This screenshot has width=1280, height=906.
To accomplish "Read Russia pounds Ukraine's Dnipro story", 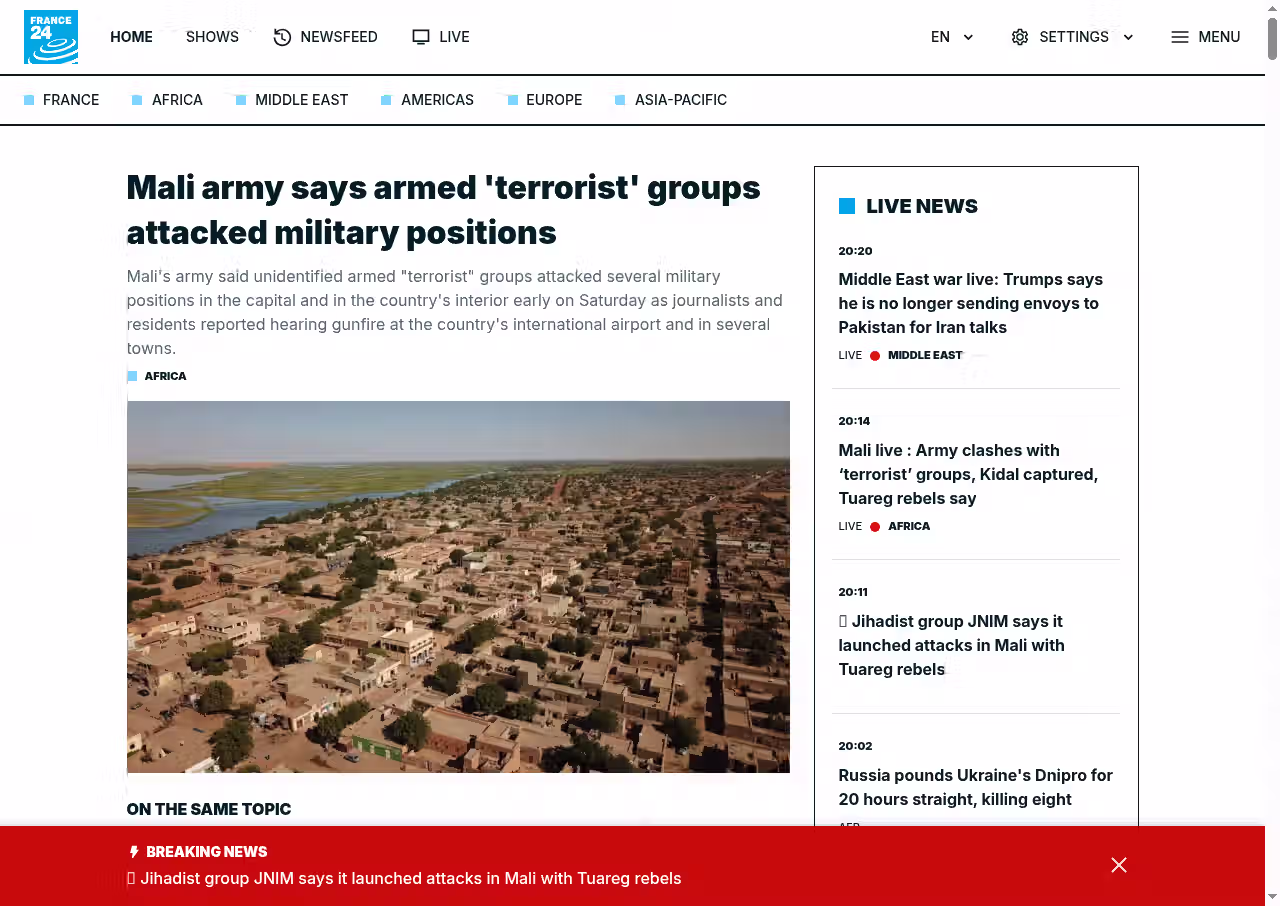I will coord(975,787).
